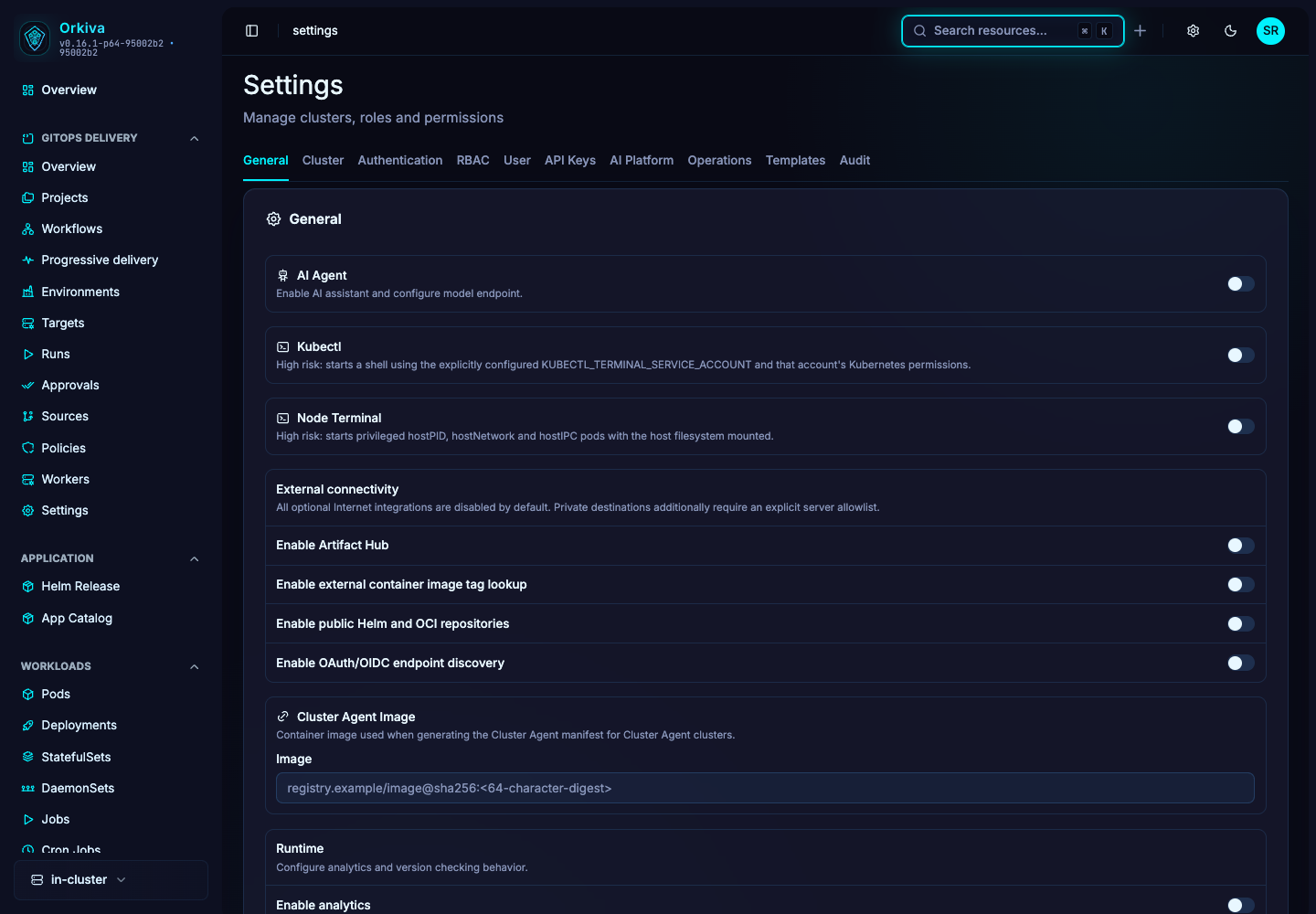This screenshot has width=1316, height=914.
Task: Enable the Kubectl toggle
Action: tap(1240, 356)
